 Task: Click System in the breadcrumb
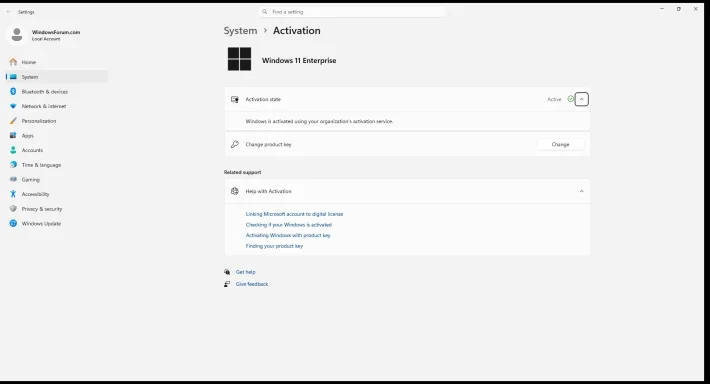pyautogui.click(x=240, y=30)
